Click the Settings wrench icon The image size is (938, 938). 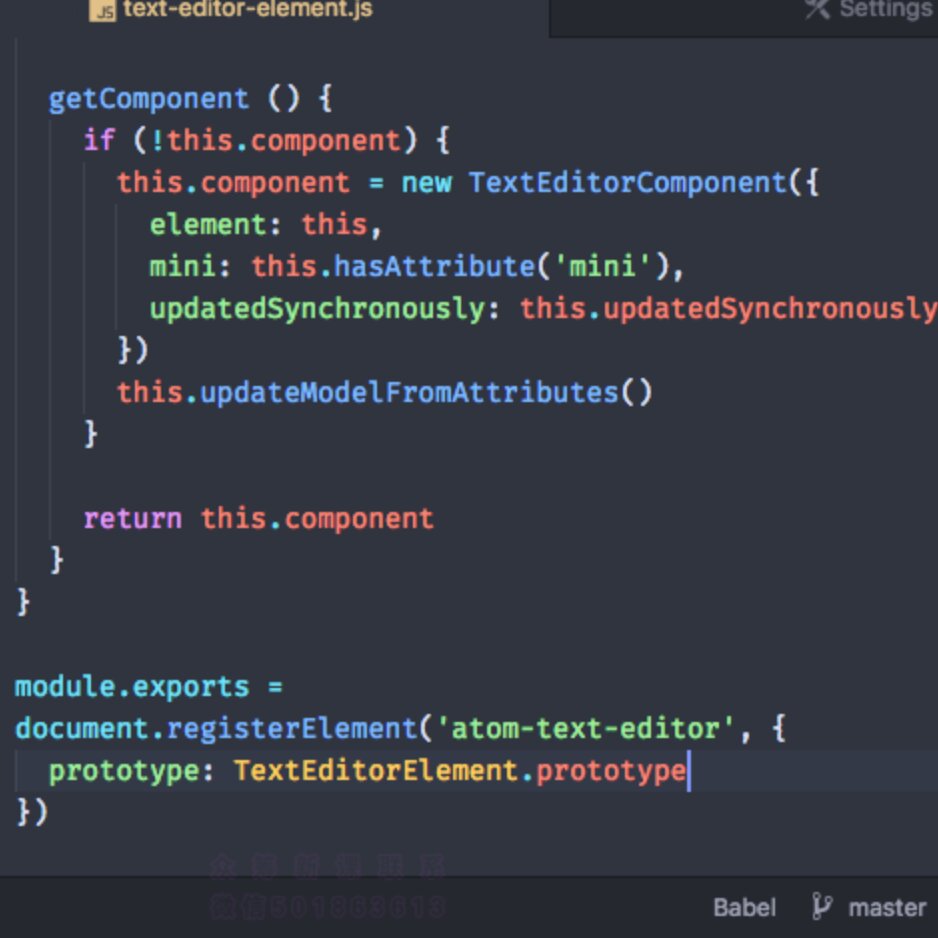tap(817, 9)
